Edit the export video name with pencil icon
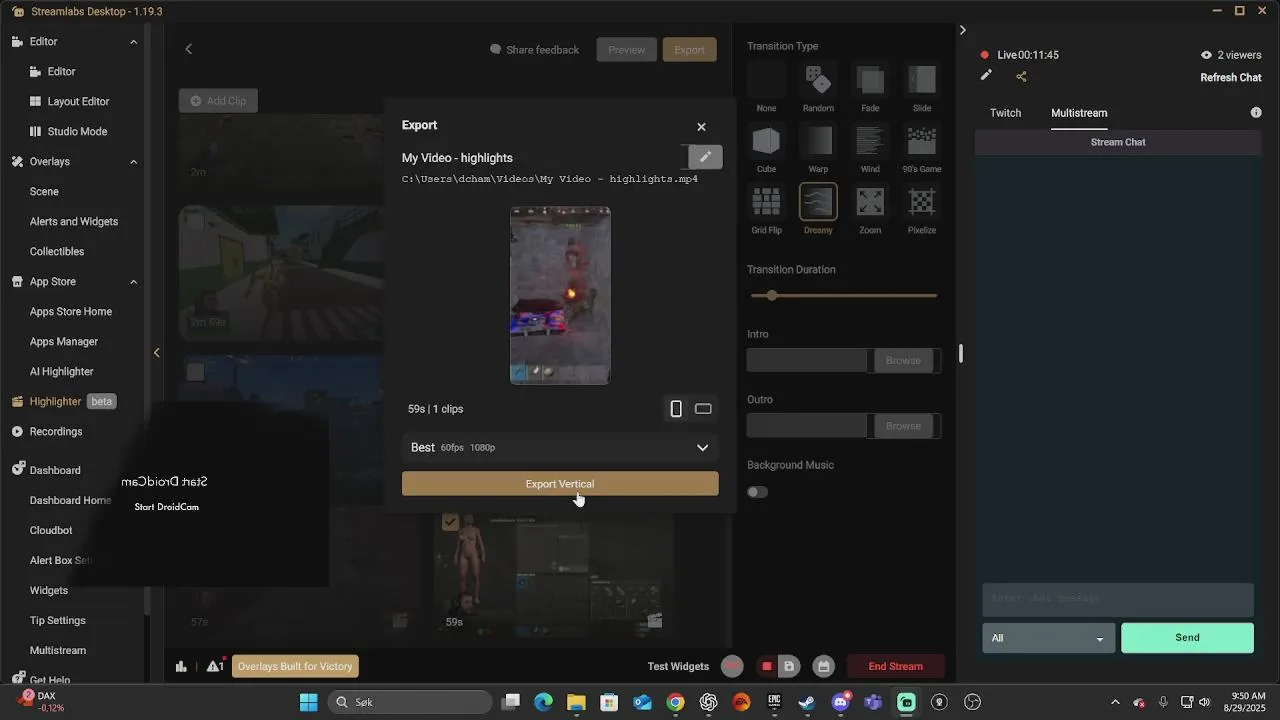 (705, 157)
